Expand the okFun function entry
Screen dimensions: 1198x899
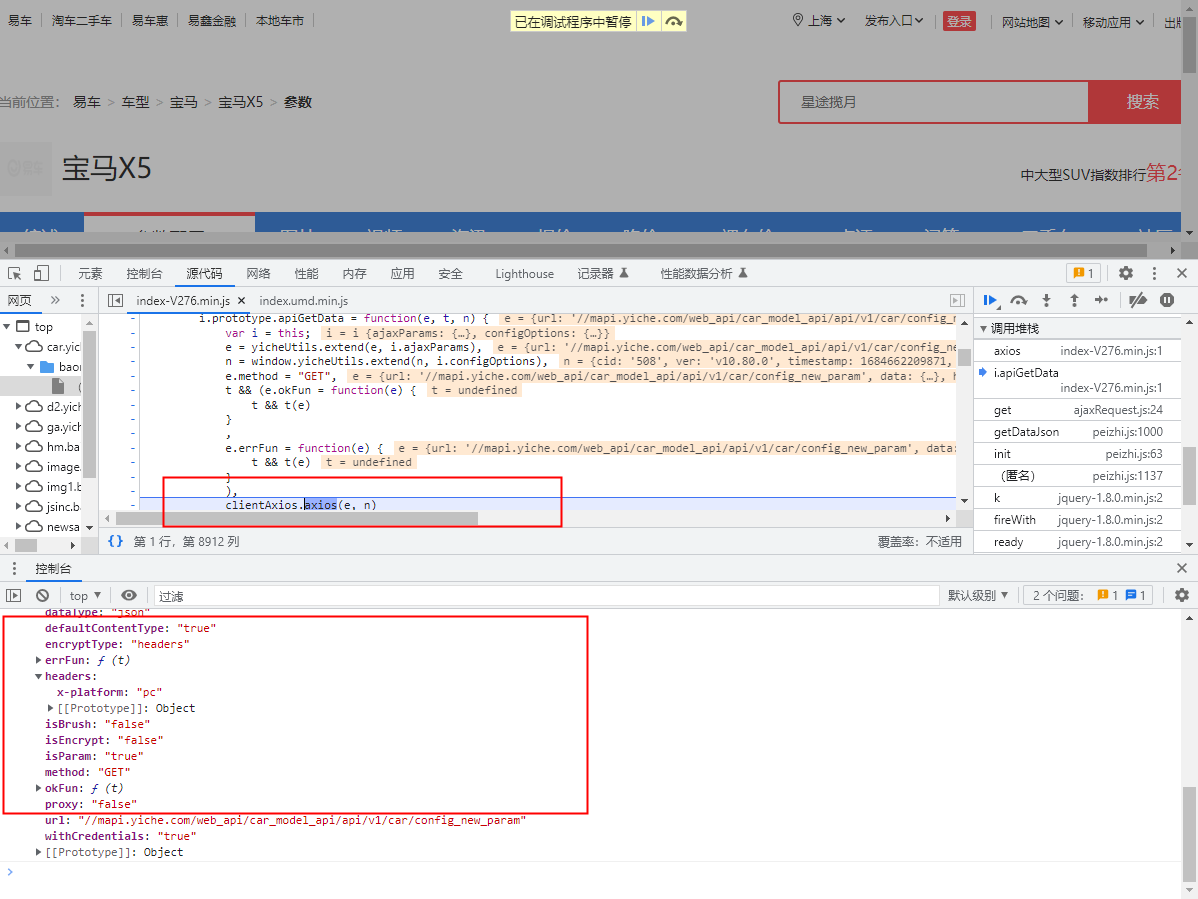38,788
